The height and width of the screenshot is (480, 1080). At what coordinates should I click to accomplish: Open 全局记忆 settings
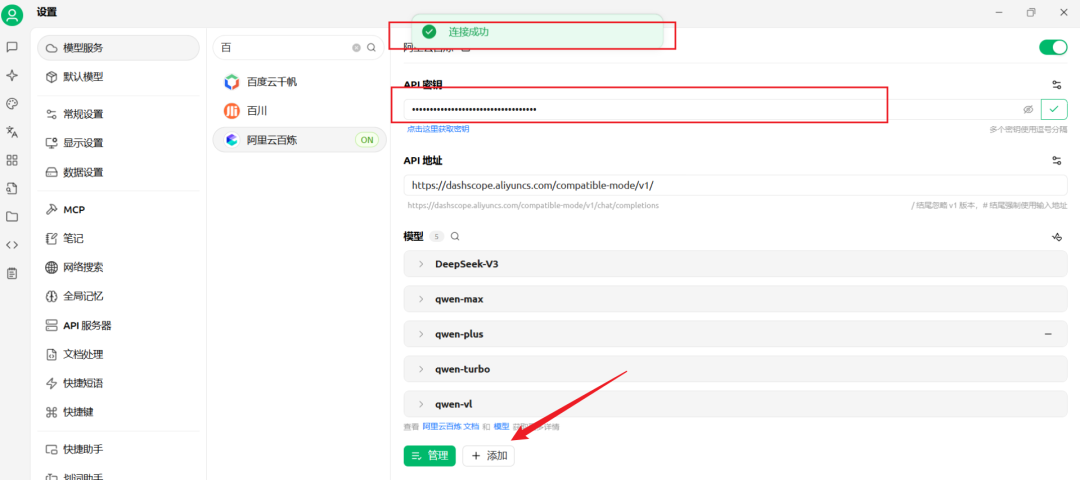tap(118, 296)
